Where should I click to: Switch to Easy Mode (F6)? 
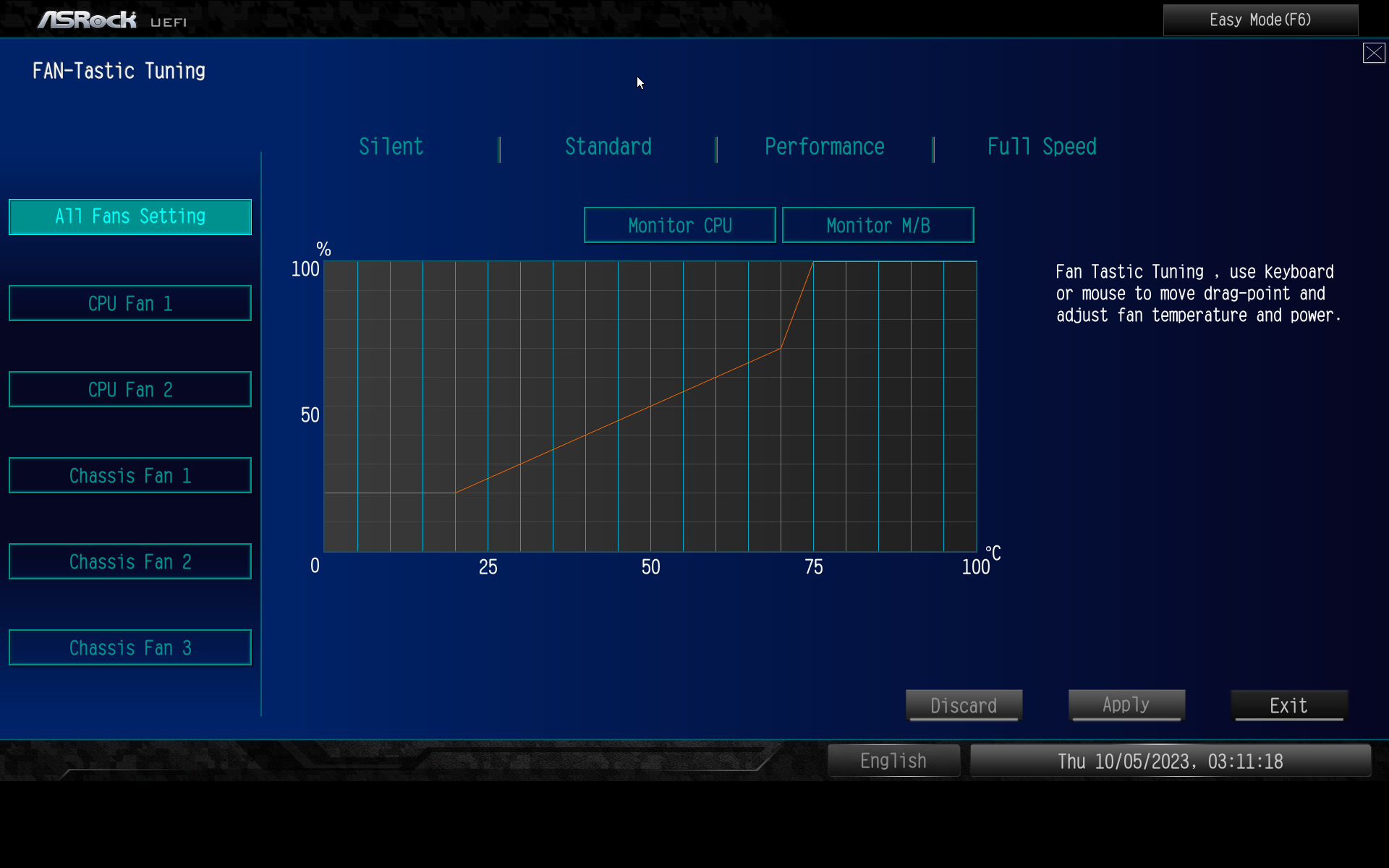tap(1260, 20)
